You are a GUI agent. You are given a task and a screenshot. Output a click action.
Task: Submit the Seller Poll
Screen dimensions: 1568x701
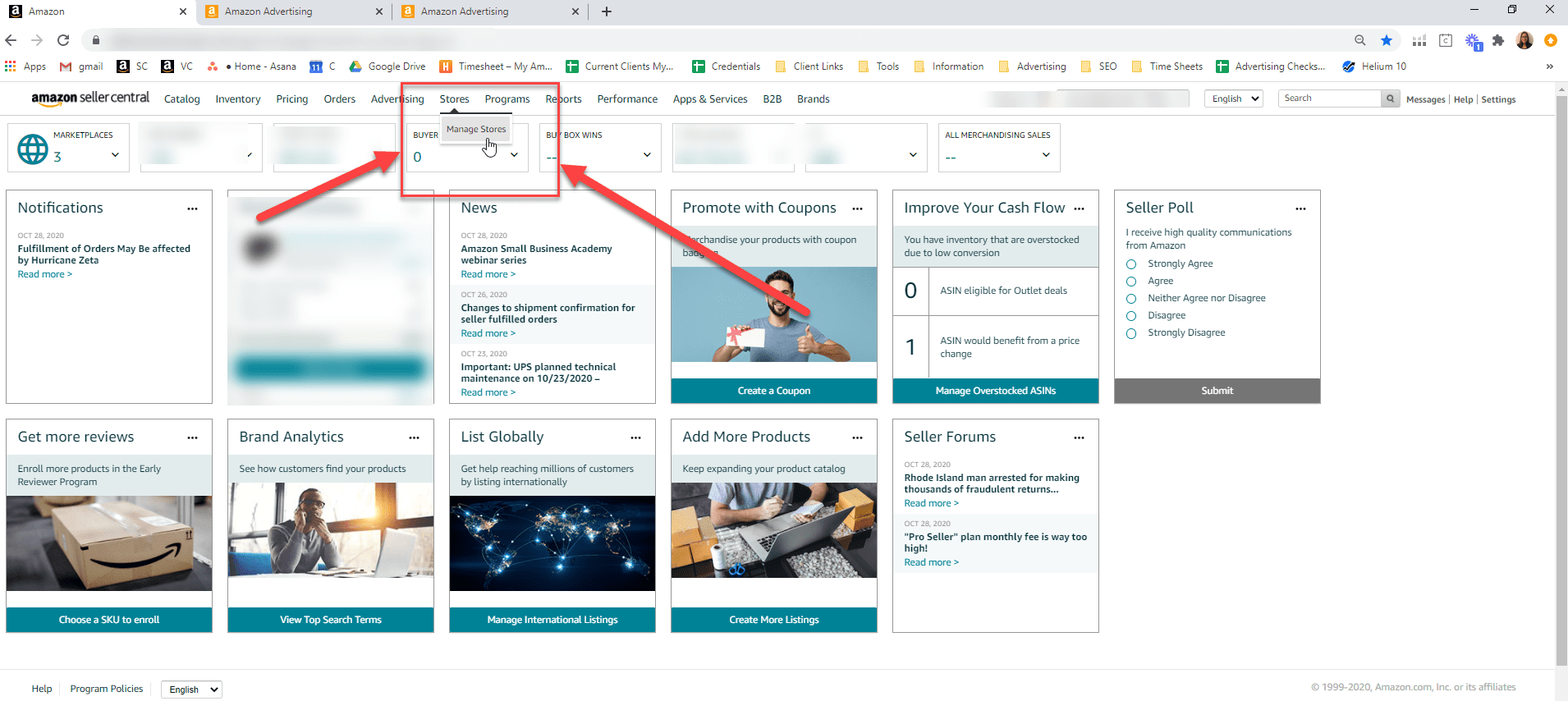(x=1217, y=391)
